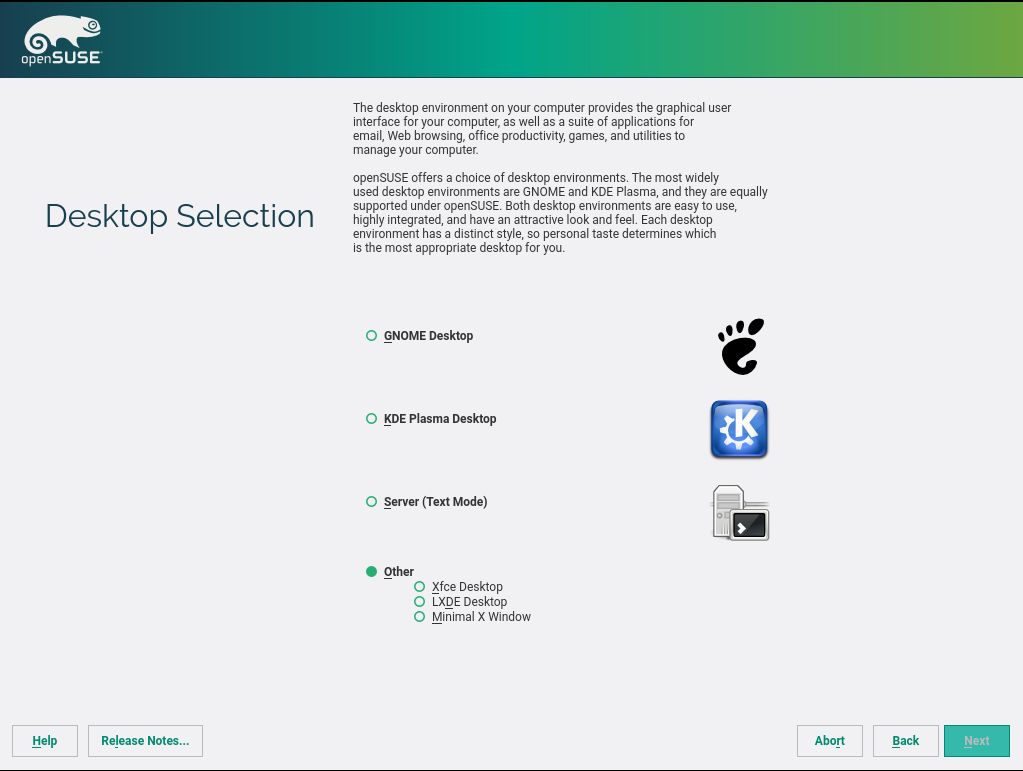Abort the installation
The image size is (1023, 771).
point(829,741)
